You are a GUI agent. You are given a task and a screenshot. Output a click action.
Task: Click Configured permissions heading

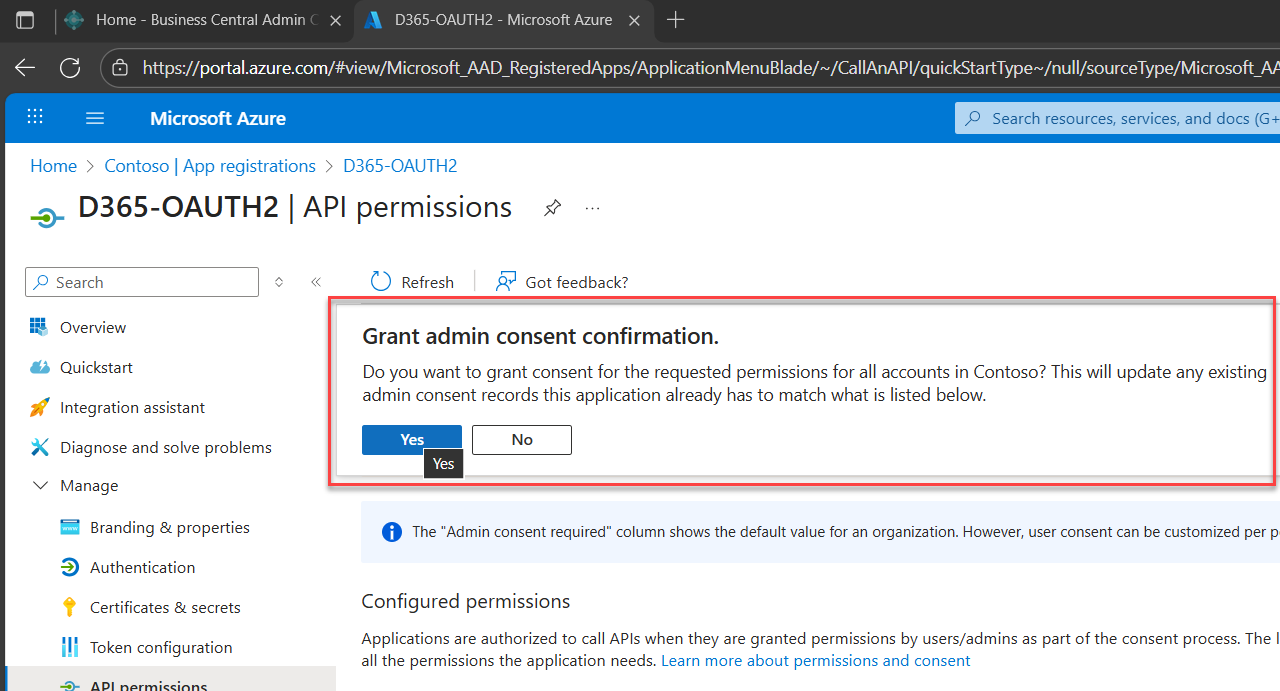click(466, 601)
